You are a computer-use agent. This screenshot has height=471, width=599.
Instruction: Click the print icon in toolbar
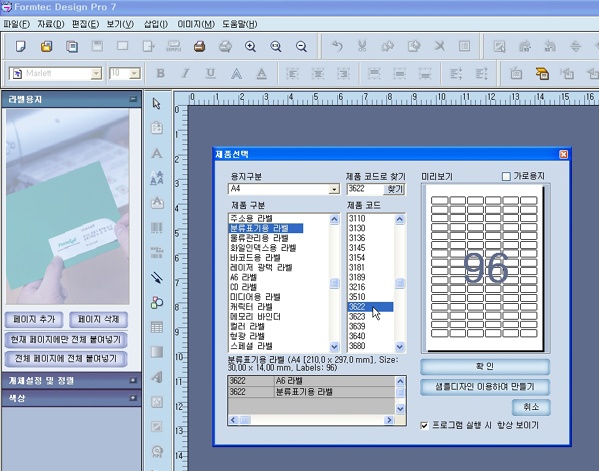pos(199,47)
